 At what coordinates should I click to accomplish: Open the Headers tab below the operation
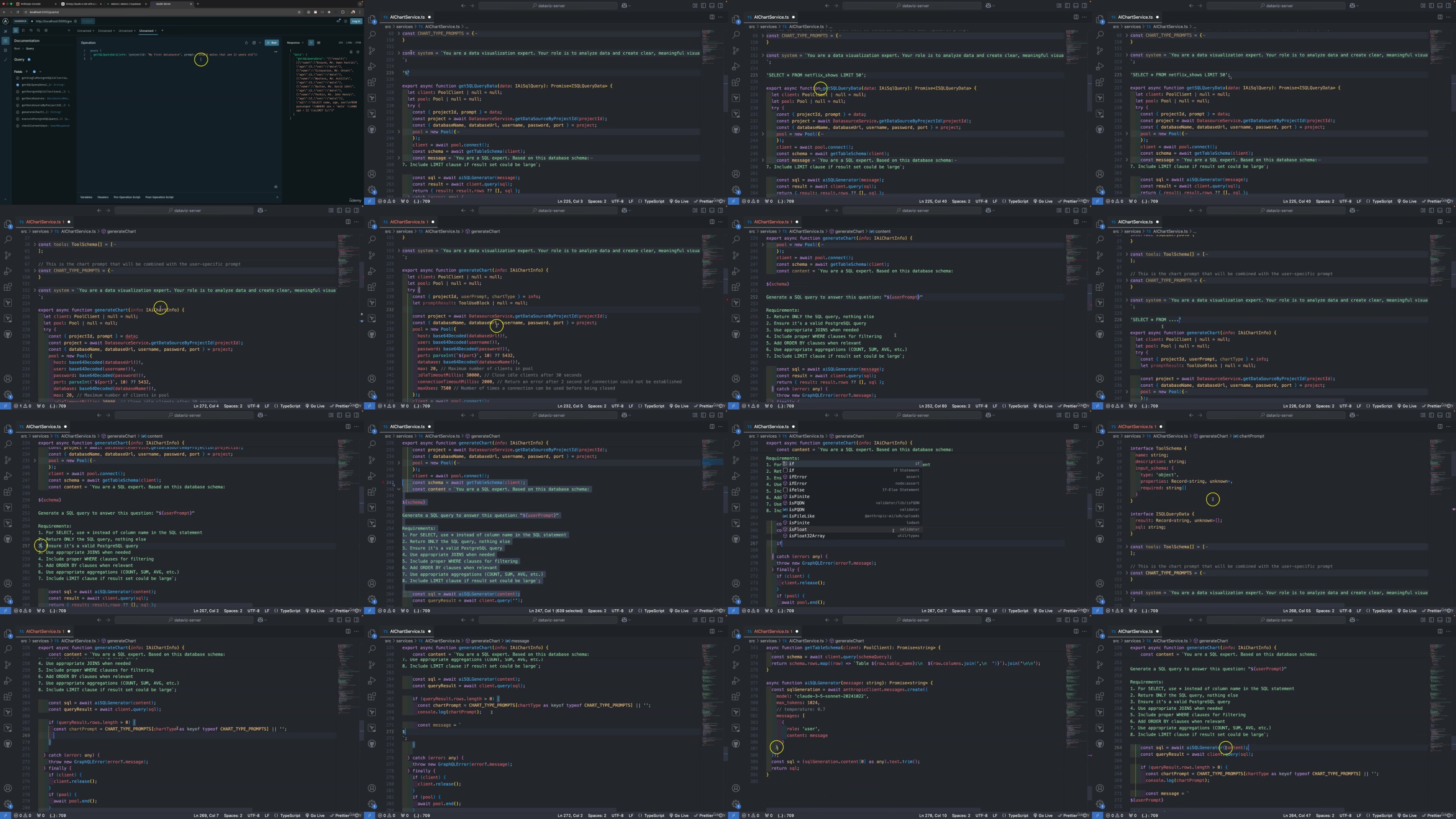[x=103, y=197]
